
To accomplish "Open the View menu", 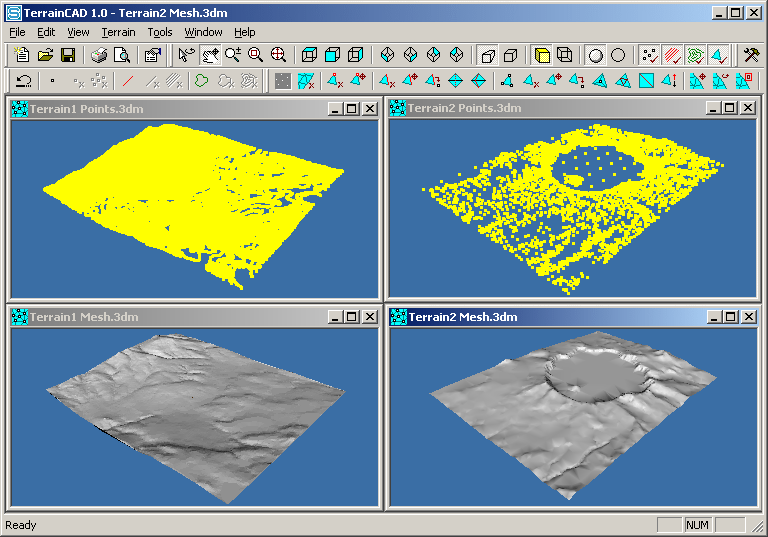I will [78, 32].
